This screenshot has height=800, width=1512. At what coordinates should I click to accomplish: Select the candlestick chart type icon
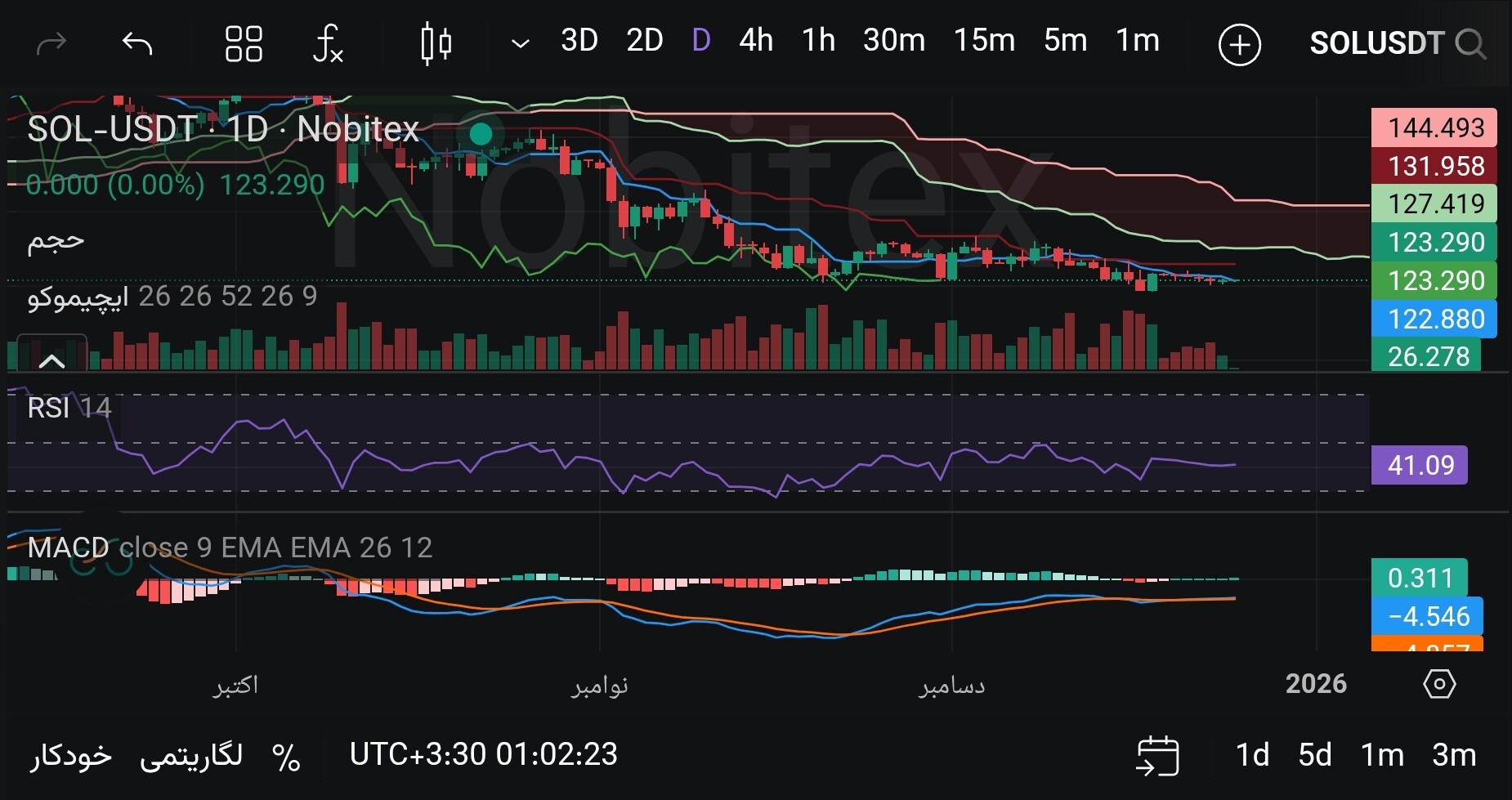(x=436, y=43)
